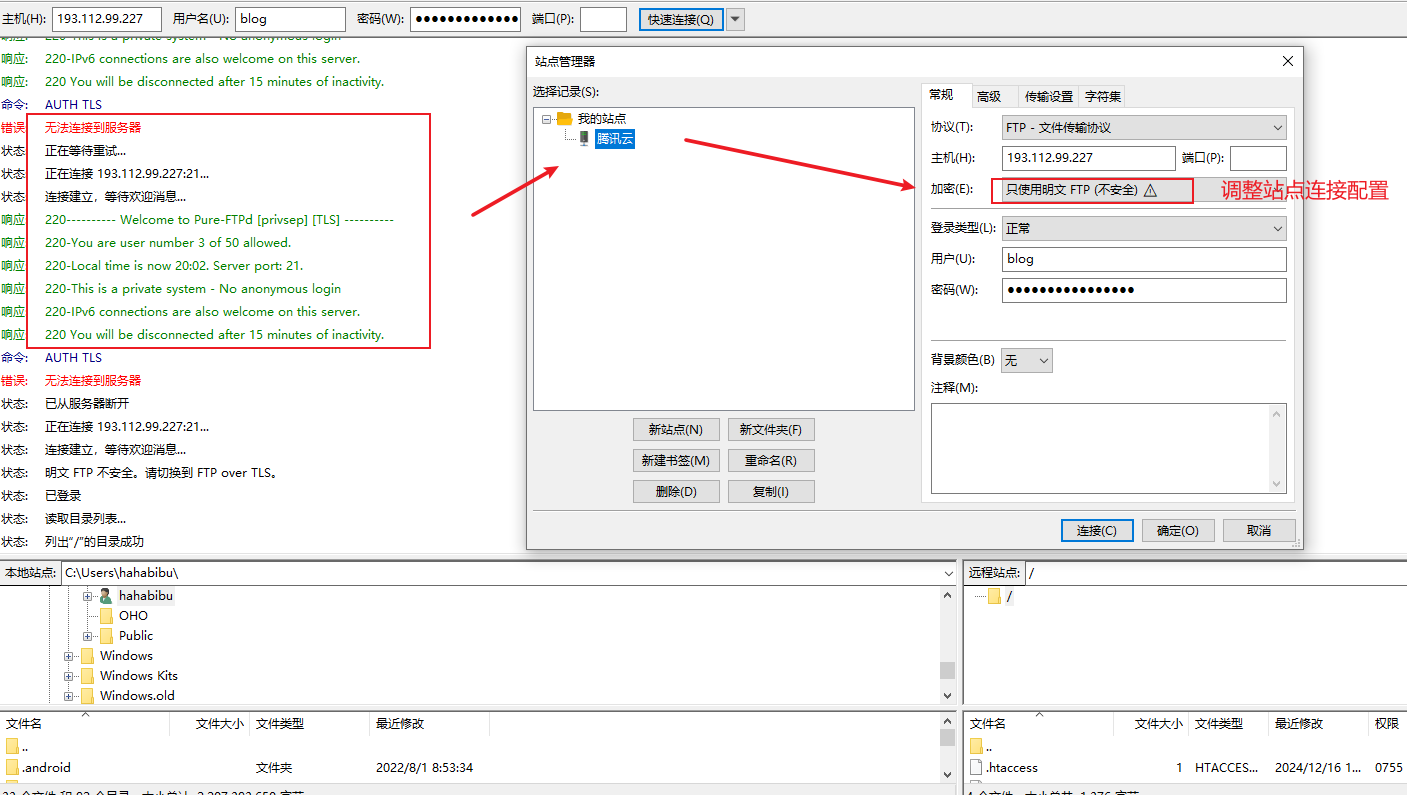Select the Windows Kits folder icon
This screenshot has height=795, width=1407.
(87, 676)
